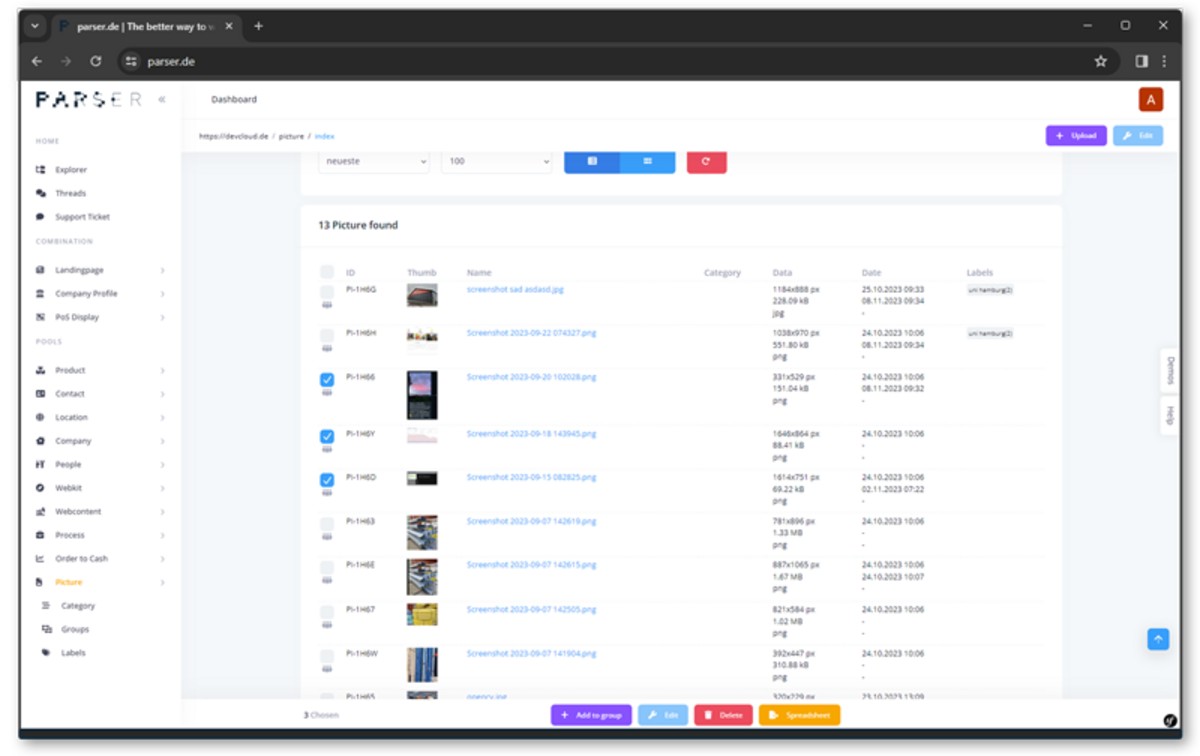Image resolution: width=1200 pixels, height=756 pixels.
Task: Click the Edit button beside Delete
Action: click(663, 715)
